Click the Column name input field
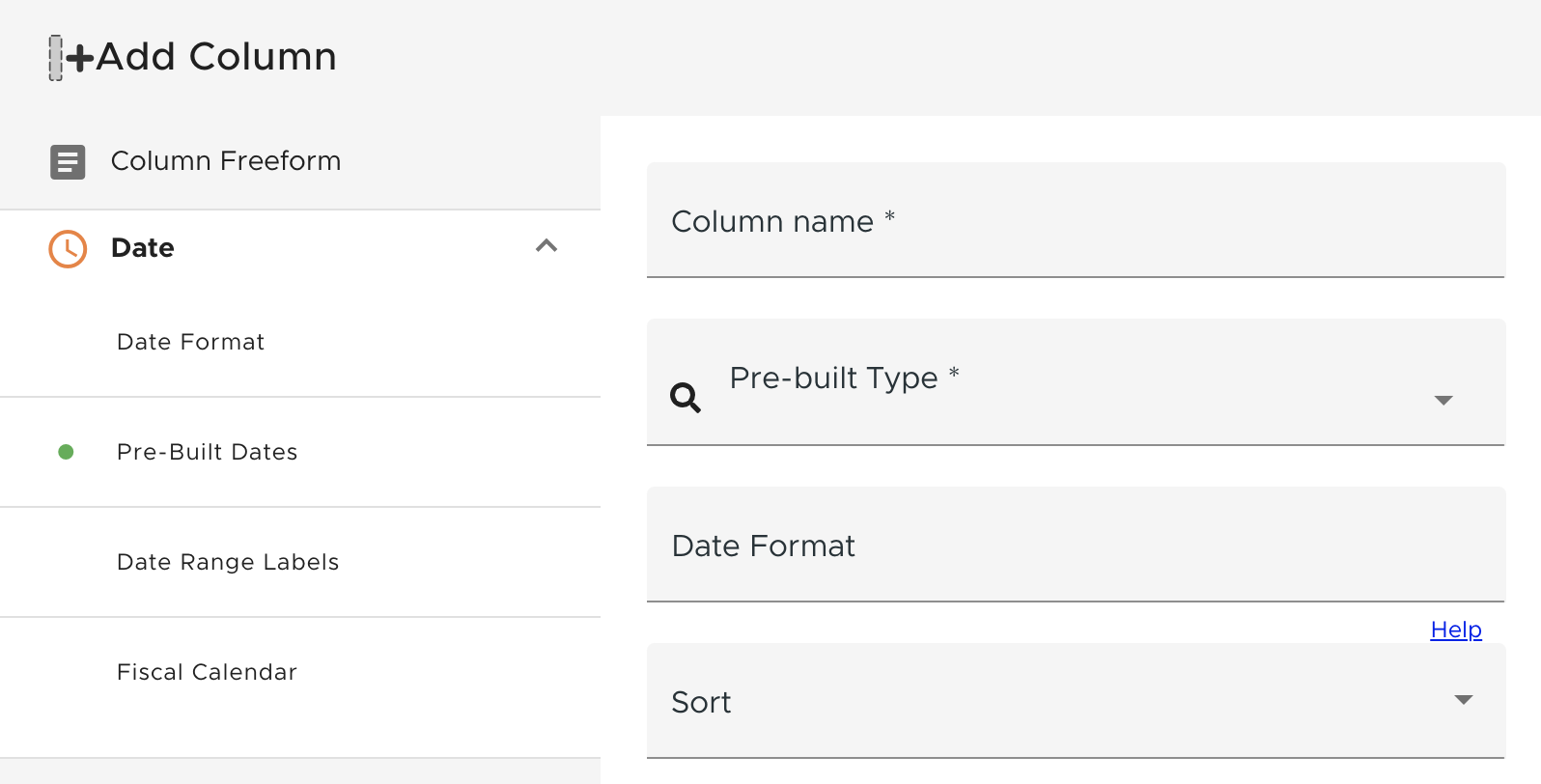Image resolution: width=1541 pixels, height=784 pixels. tap(1076, 222)
